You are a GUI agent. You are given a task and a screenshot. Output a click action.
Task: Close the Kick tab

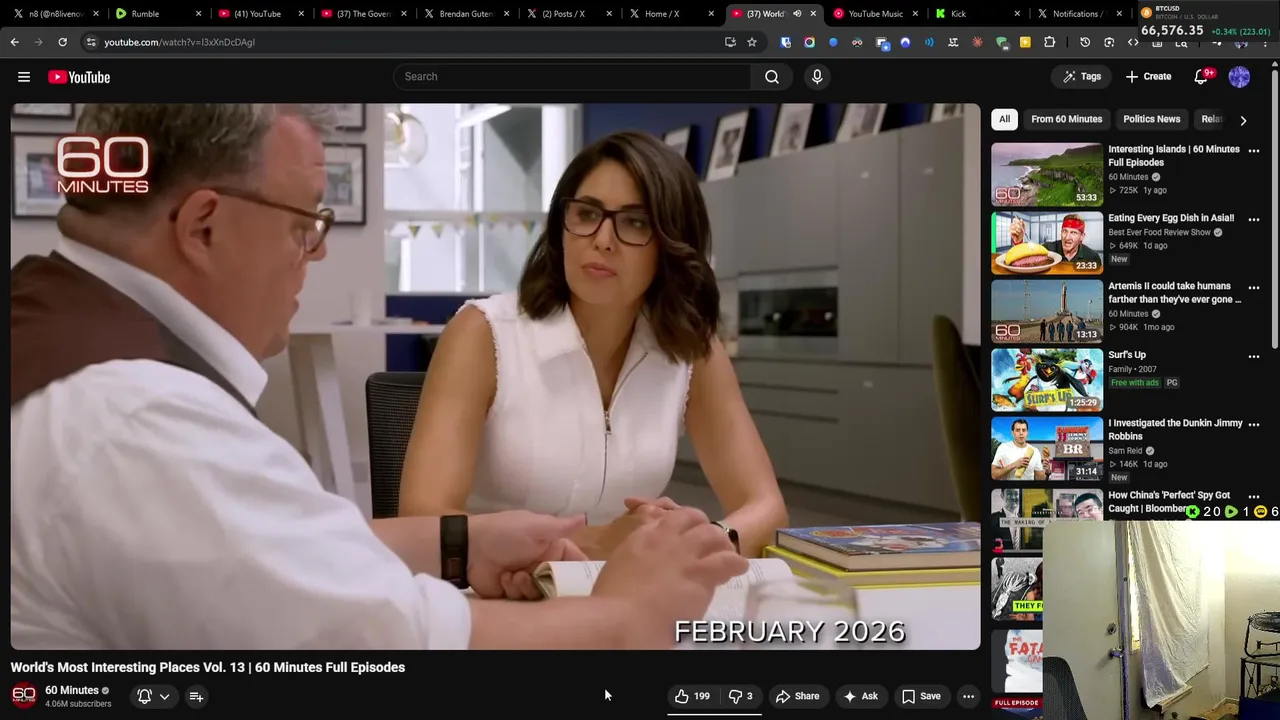point(1017,14)
